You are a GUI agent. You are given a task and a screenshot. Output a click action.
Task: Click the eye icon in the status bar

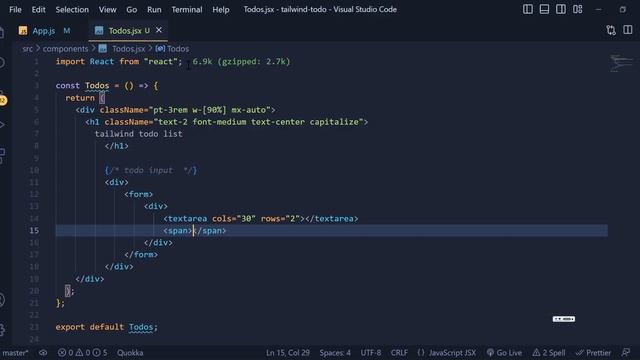point(43,353)
